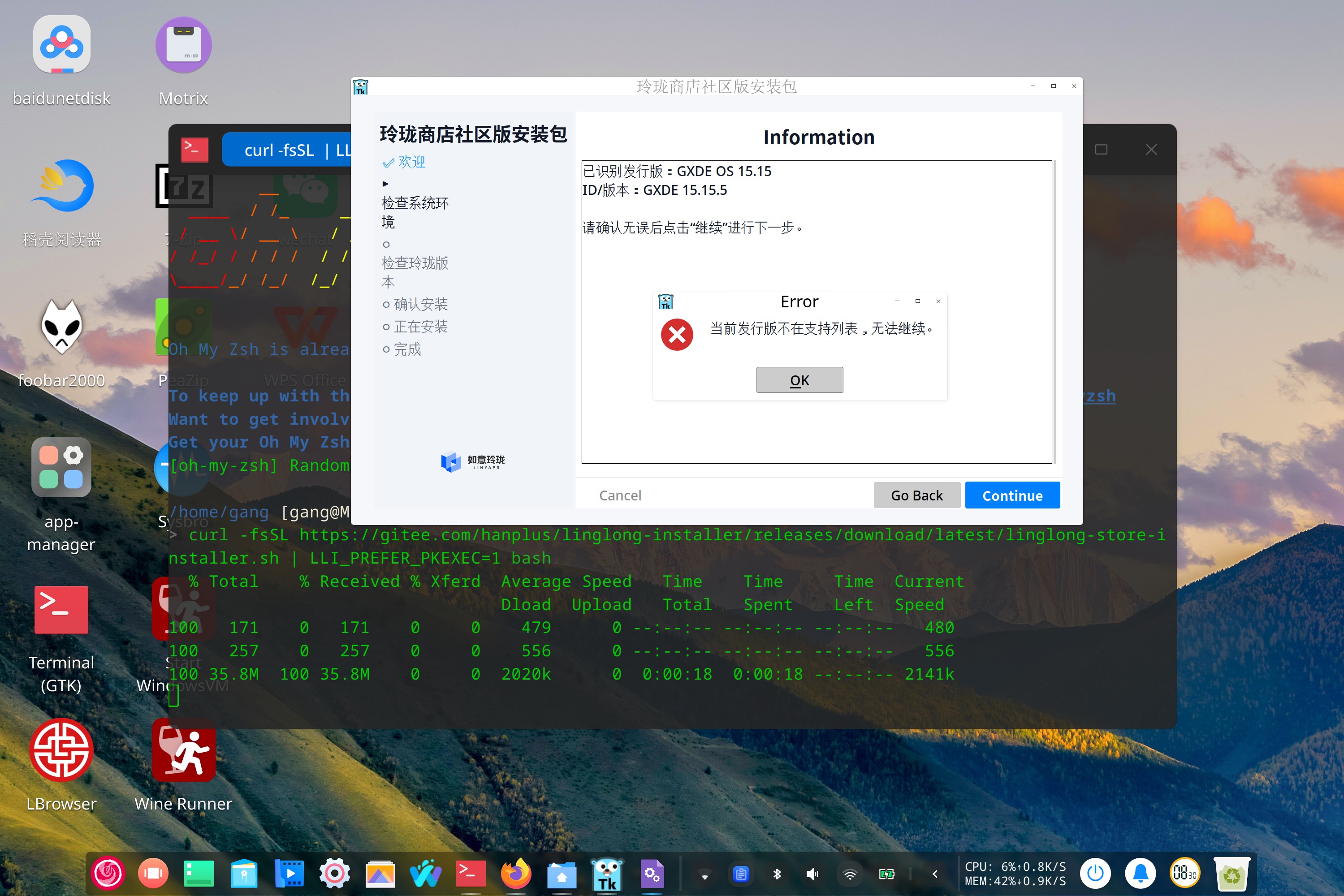Dismiss the error dialog with OK
Image resolution: width=1344 pixels, height=896 pixels.
799,379
